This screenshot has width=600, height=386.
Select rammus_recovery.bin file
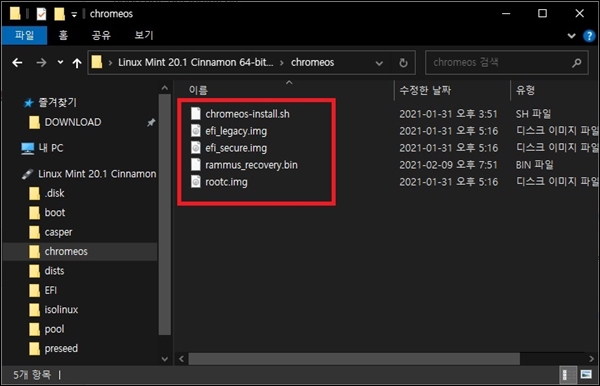[x=251, y=165]
